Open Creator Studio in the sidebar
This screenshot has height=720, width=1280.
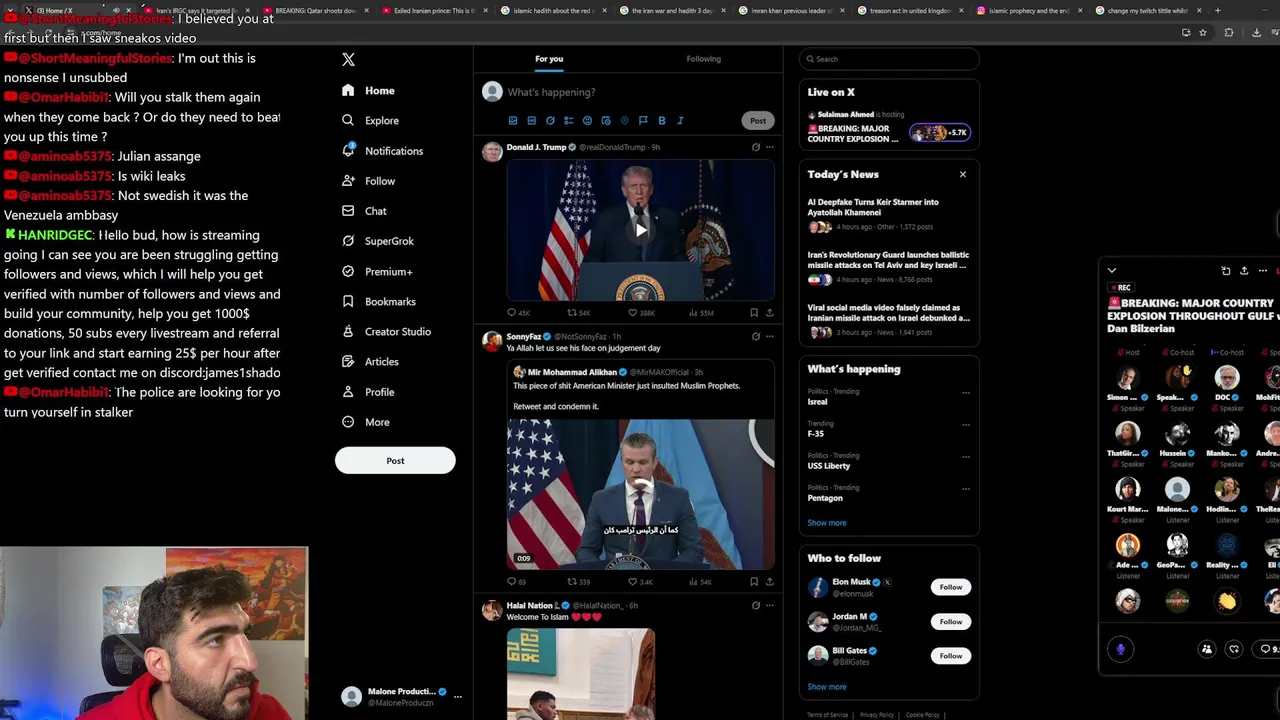pyautogui.click(x=386, y=331)
